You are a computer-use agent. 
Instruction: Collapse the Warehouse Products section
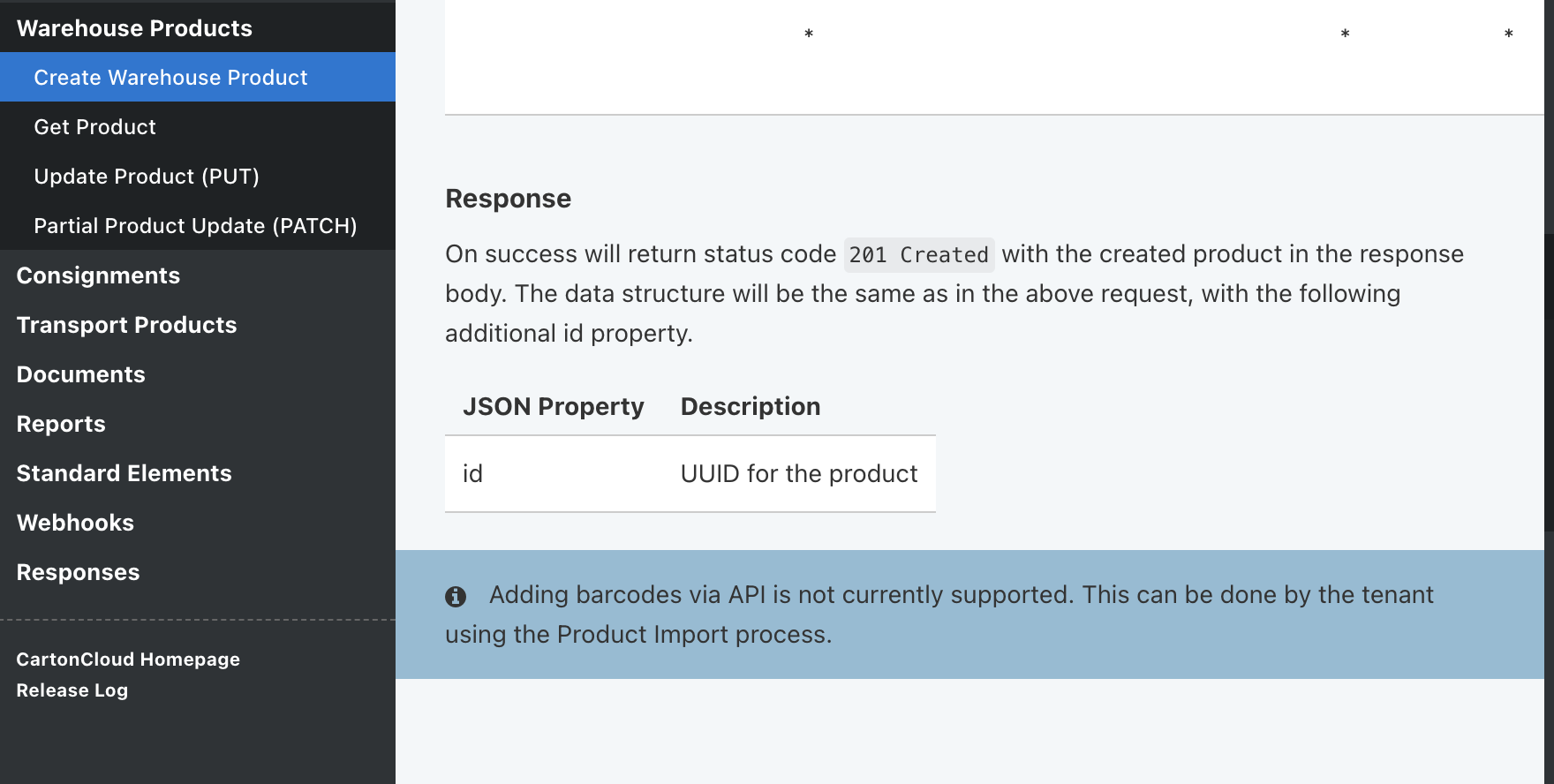point(134,28)
